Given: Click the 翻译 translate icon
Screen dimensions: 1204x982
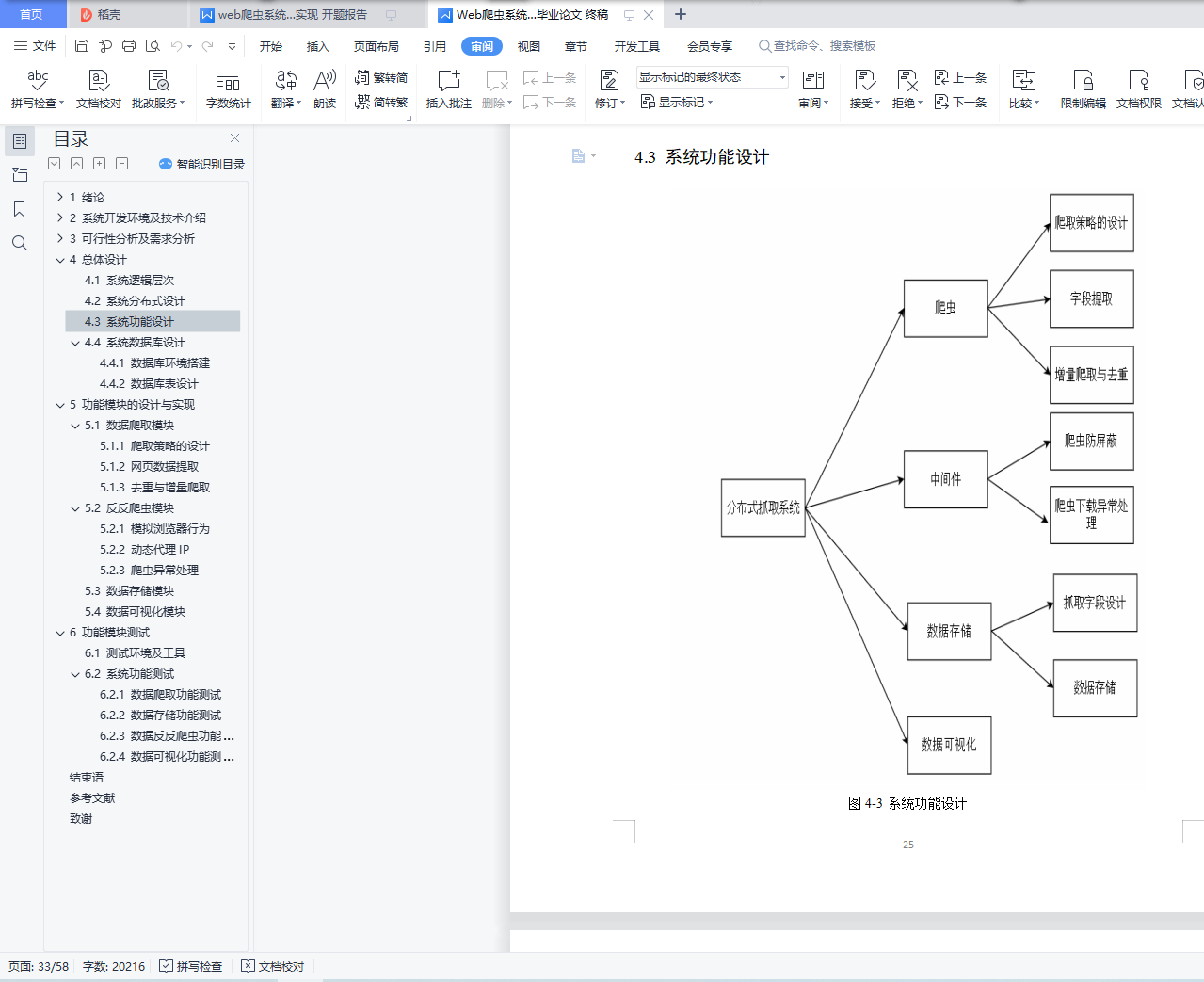Looking at the screenshot, I should pyautogui.click(x=286, y=90).
